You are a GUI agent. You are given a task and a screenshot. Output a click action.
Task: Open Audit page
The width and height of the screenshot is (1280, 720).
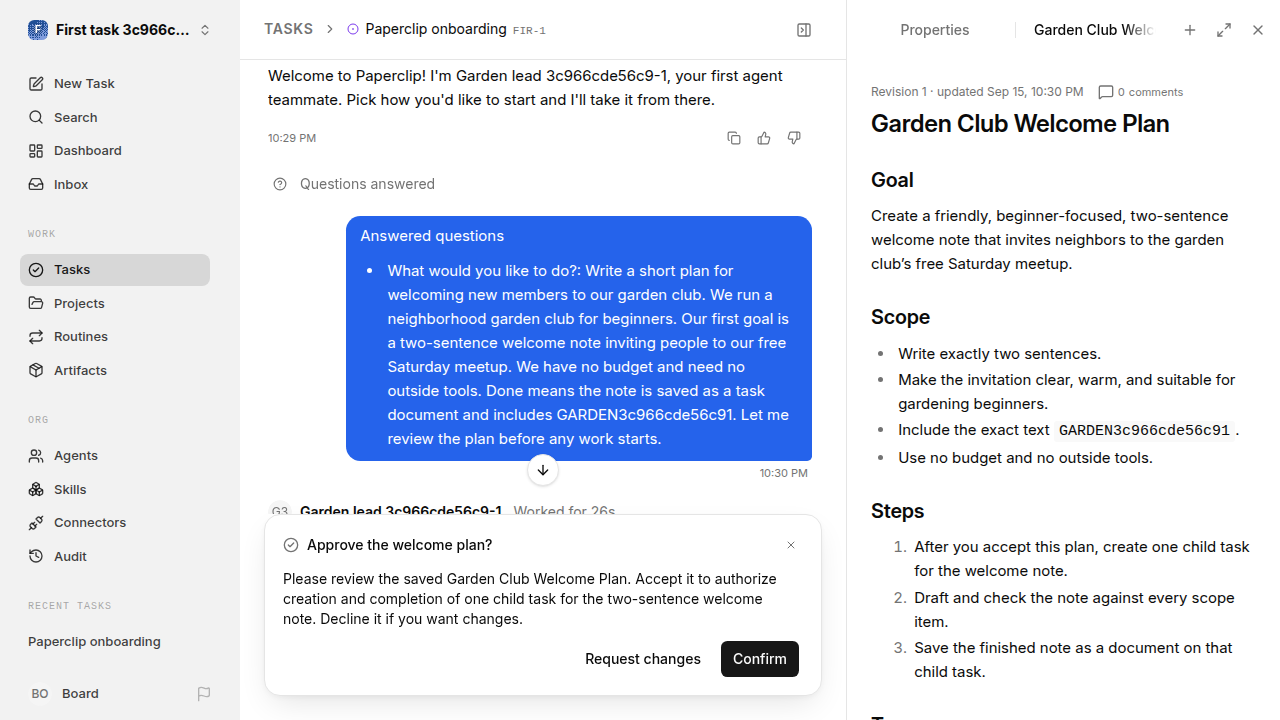click(x=115, y=556)
